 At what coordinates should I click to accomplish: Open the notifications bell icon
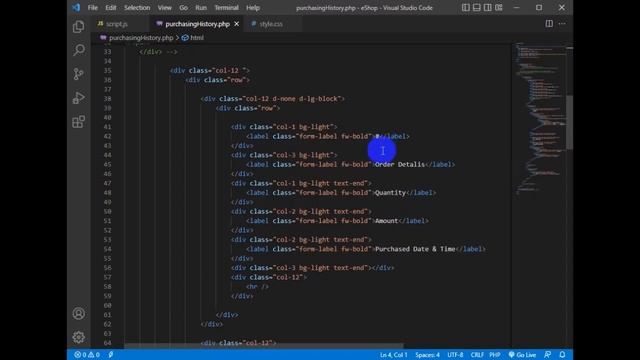point(562,355)
